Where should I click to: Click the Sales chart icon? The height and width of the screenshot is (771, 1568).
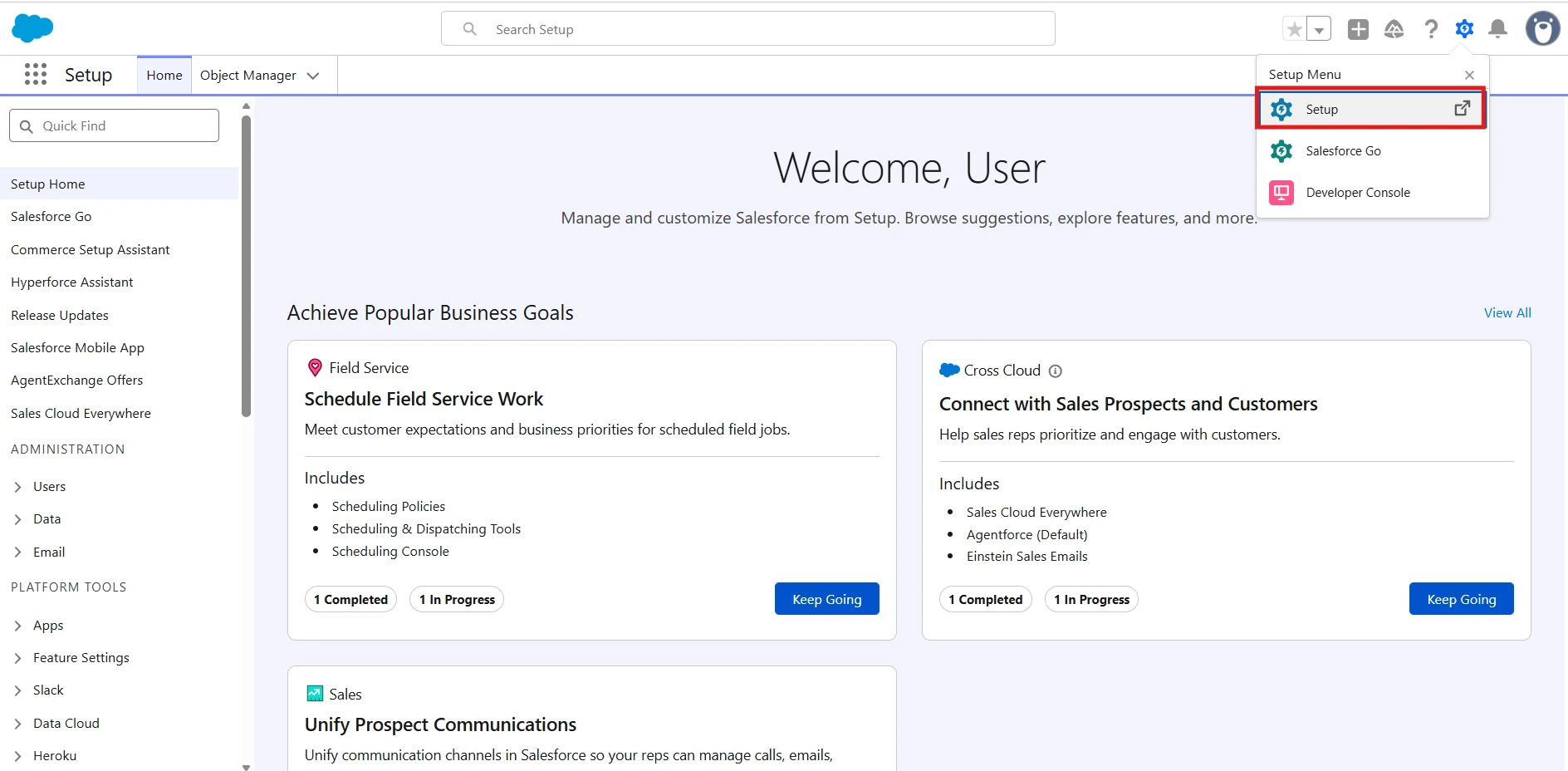point(315,694)
